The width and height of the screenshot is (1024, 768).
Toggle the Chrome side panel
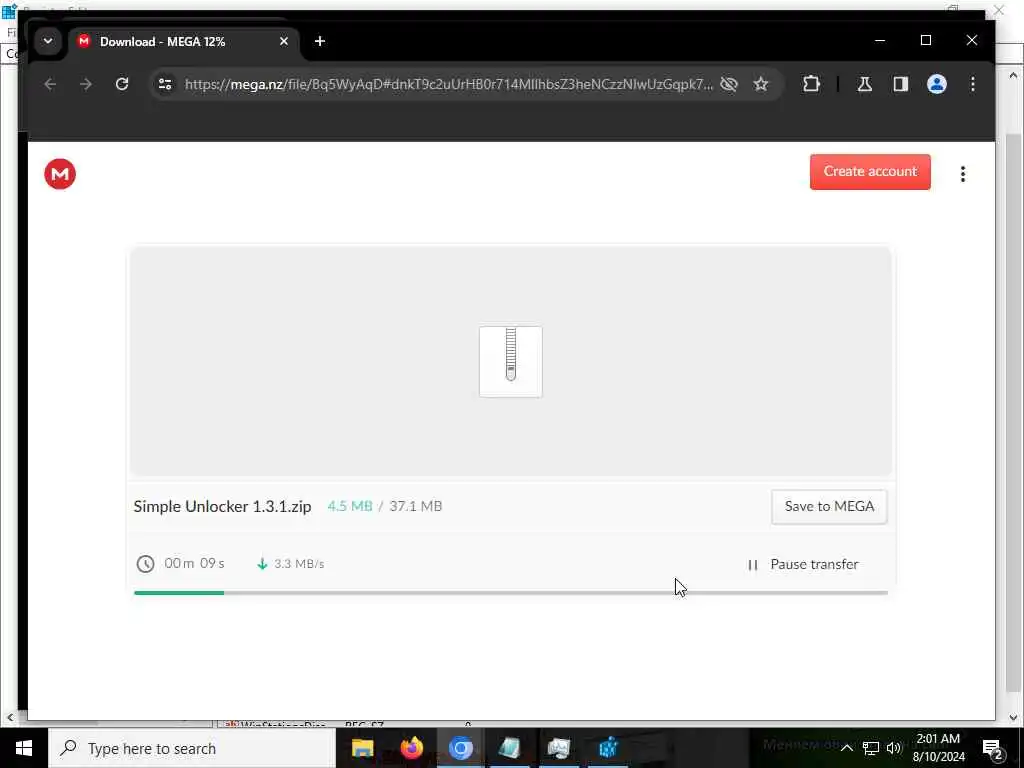901,84
